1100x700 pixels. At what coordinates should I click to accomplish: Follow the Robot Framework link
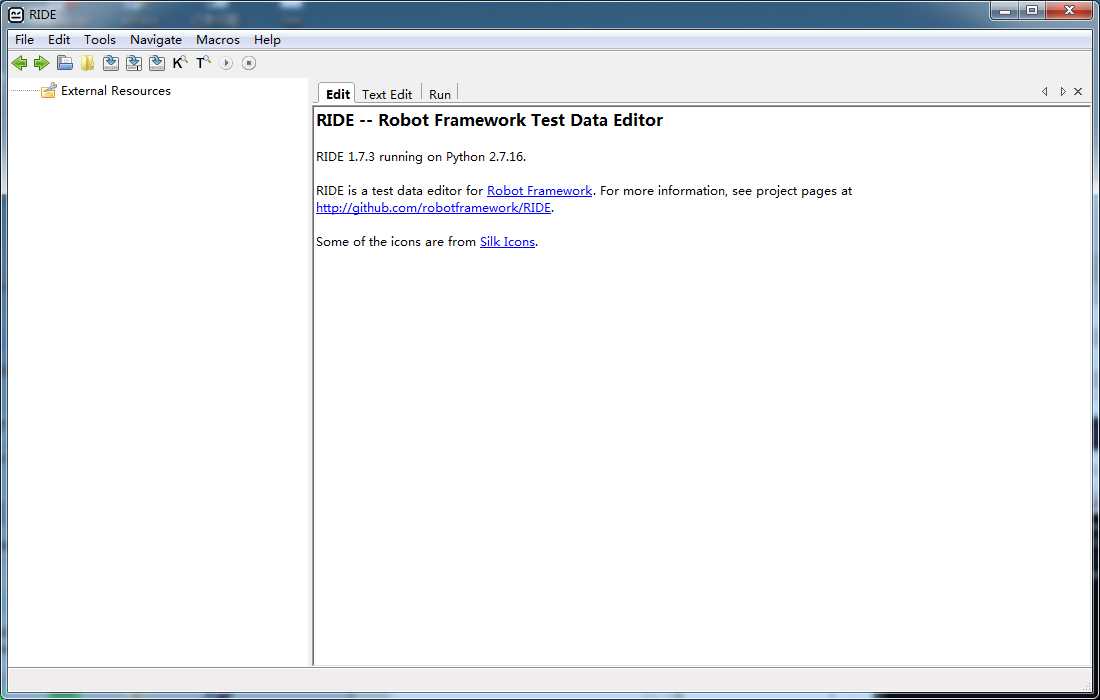(539, 191)
